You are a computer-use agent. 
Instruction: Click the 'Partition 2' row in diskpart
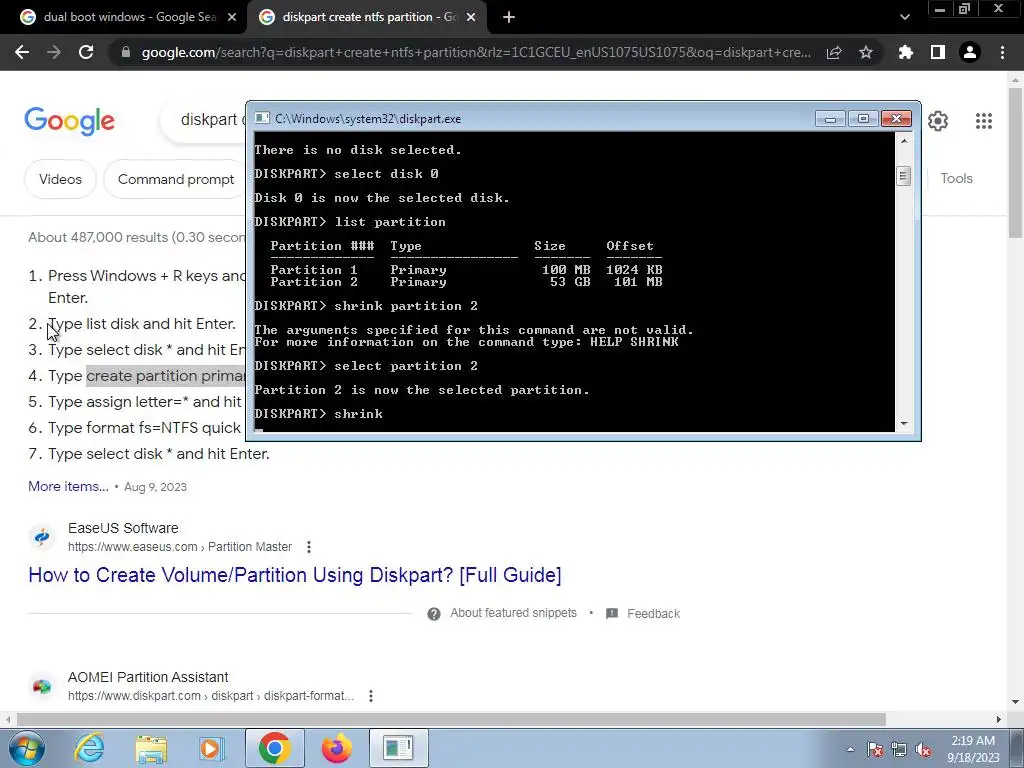click(x=466, y=282)
